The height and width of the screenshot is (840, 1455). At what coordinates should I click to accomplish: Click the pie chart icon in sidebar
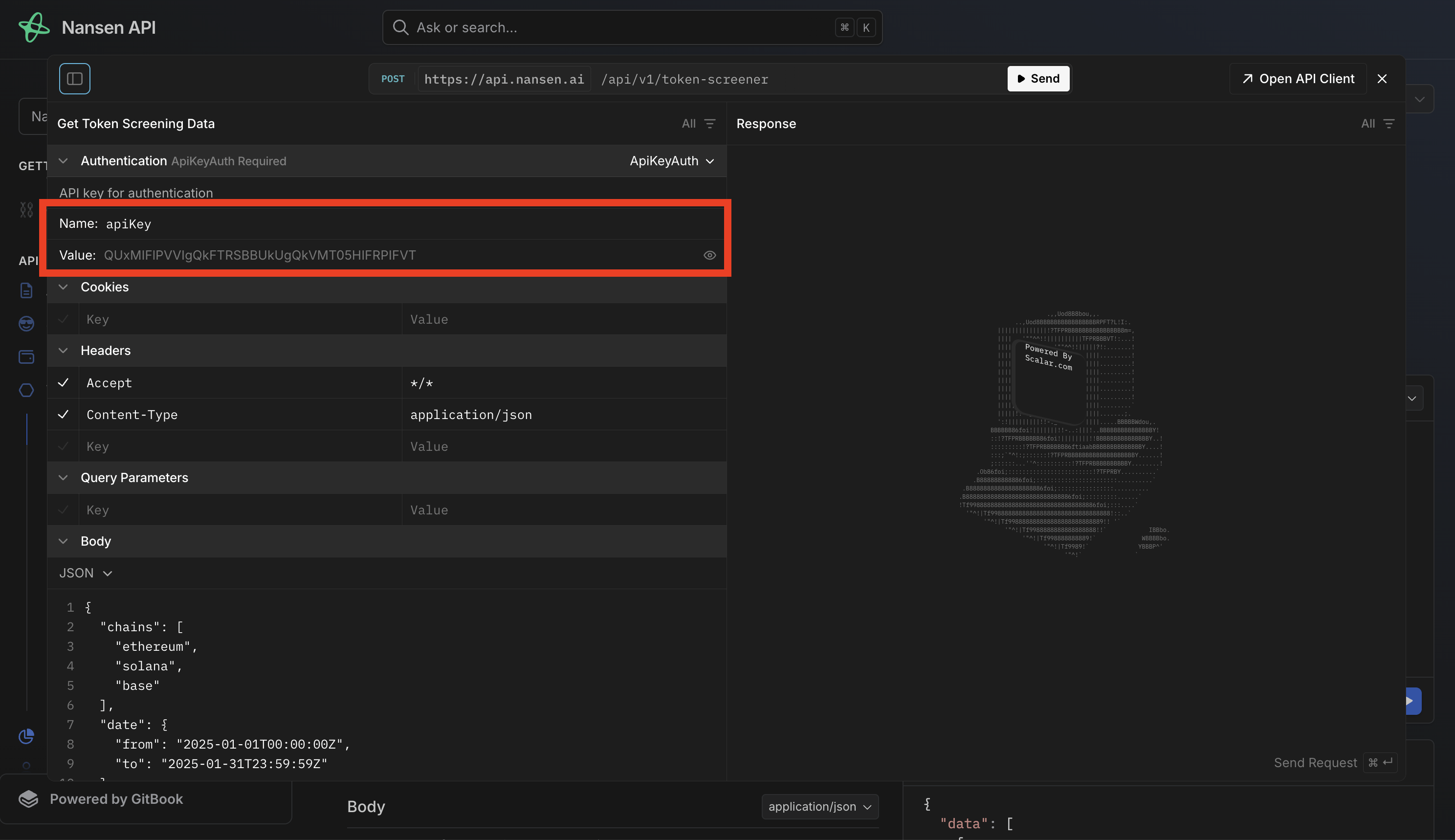click(26, 736)
